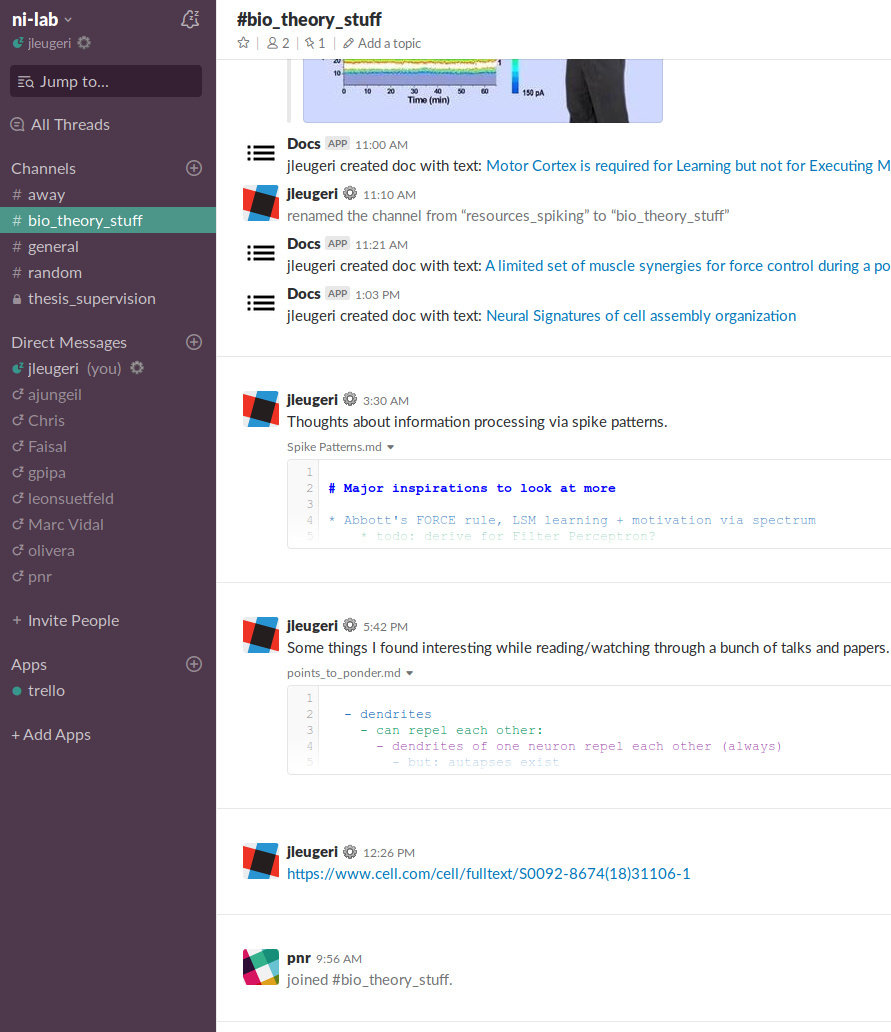Click Add a topic text

tap(390, 43)
